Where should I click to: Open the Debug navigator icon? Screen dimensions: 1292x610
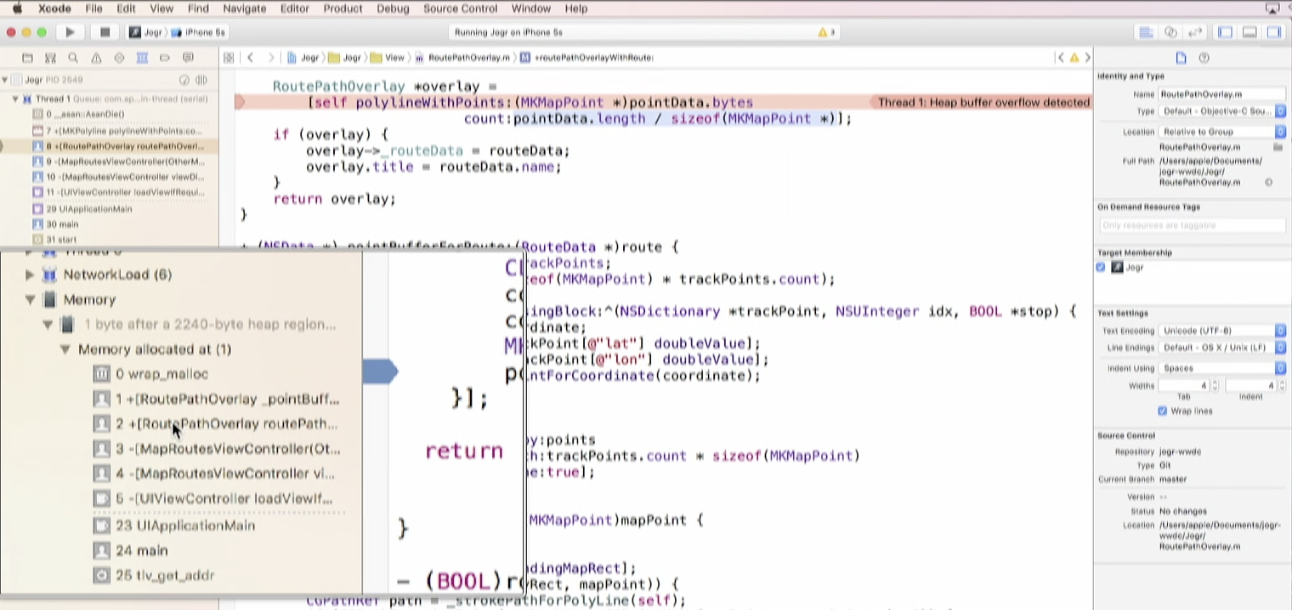click(x=143, y=58)
